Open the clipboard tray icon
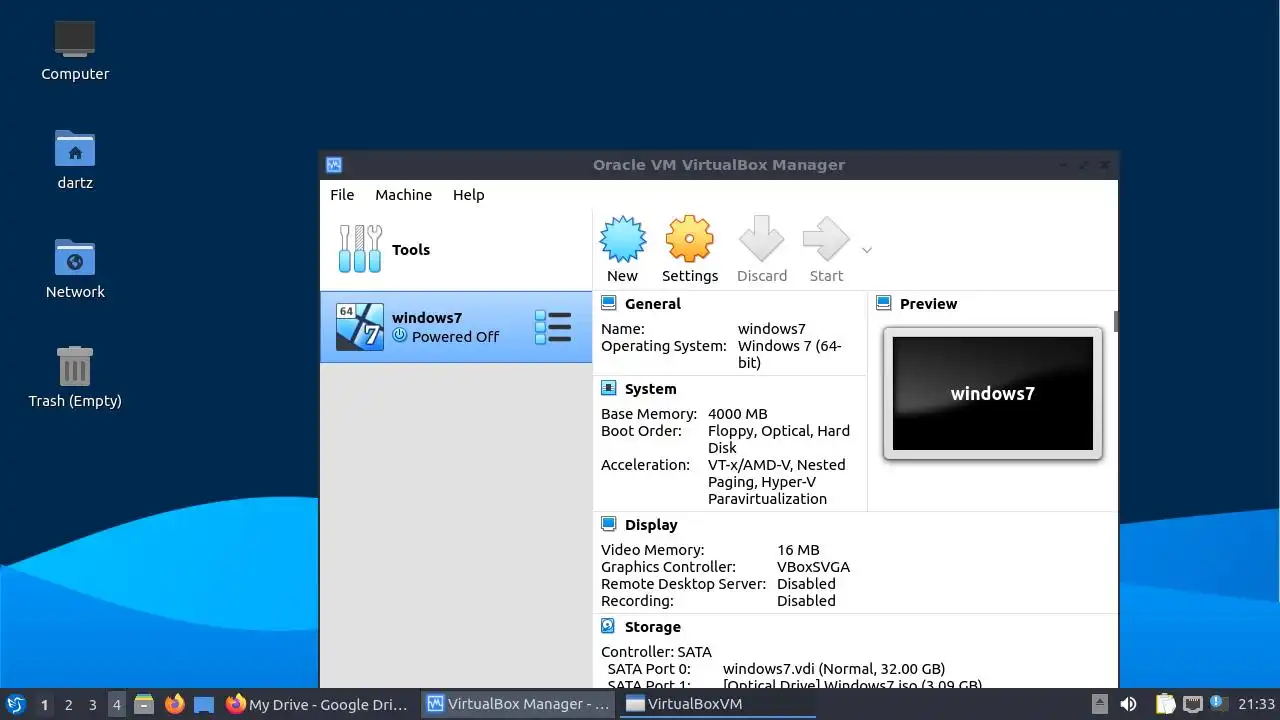Viewport: 1280px width, 720px height. point(1165,704)
